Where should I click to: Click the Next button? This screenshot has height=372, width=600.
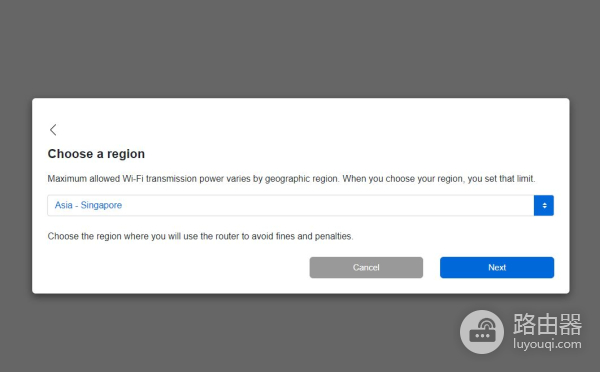pos(497,268)
